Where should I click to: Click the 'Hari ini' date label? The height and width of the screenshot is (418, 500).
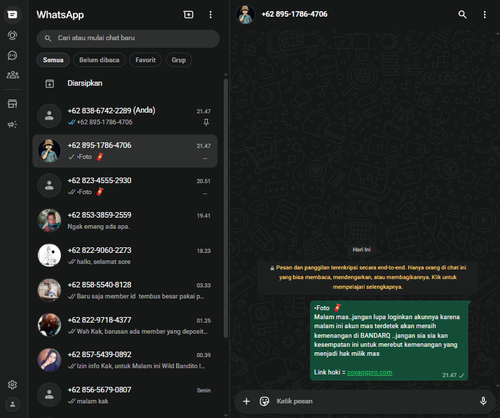coord(362,250)
